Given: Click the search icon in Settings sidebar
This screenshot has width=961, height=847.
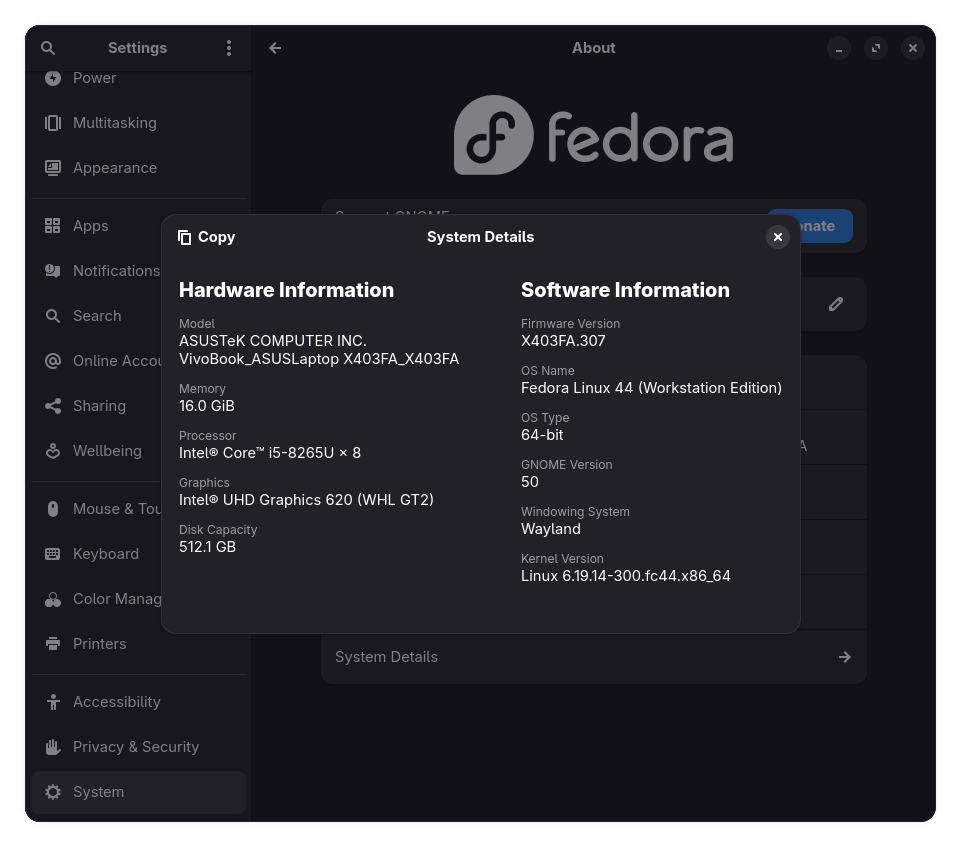Looking at the screenshot, I should (48, 48).
